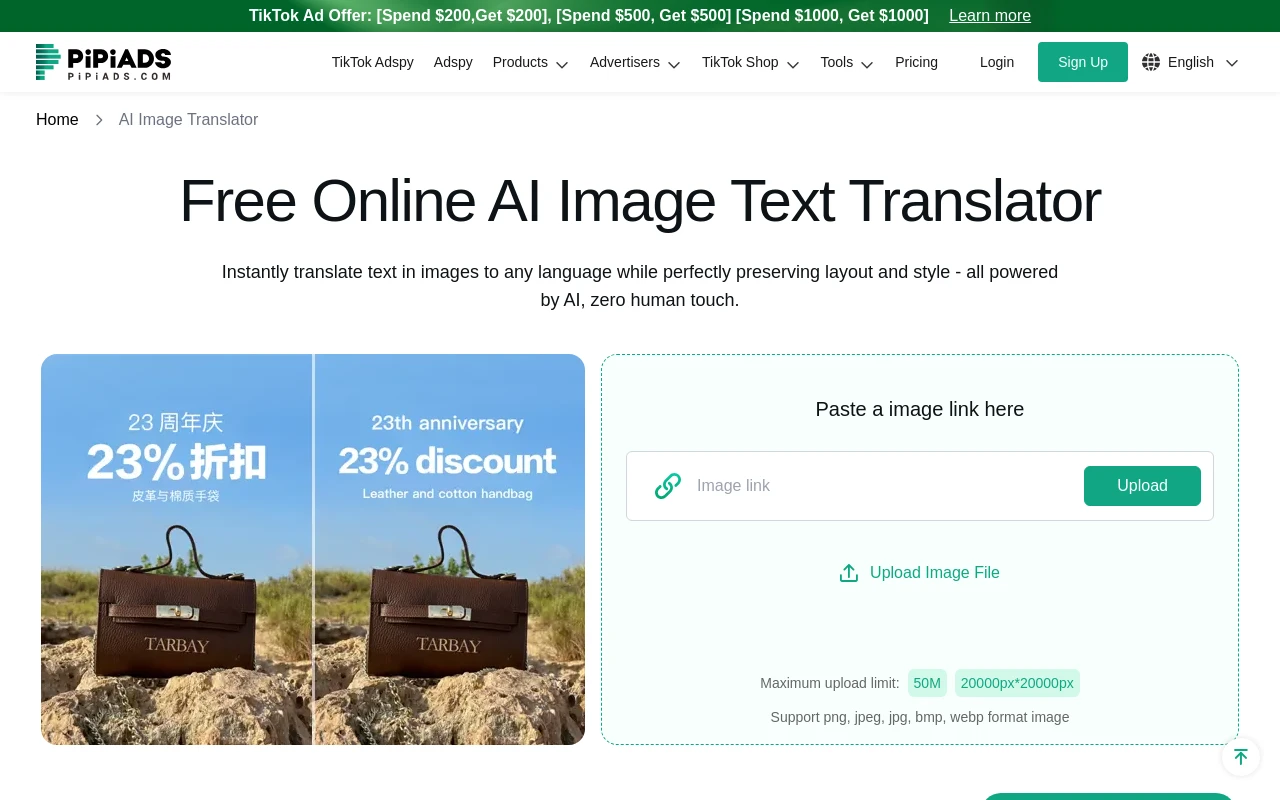This screenshot has height=800, width=1280.
Task: Select the TikTok Adspy menu item
Action: click(x=372, y=62)
